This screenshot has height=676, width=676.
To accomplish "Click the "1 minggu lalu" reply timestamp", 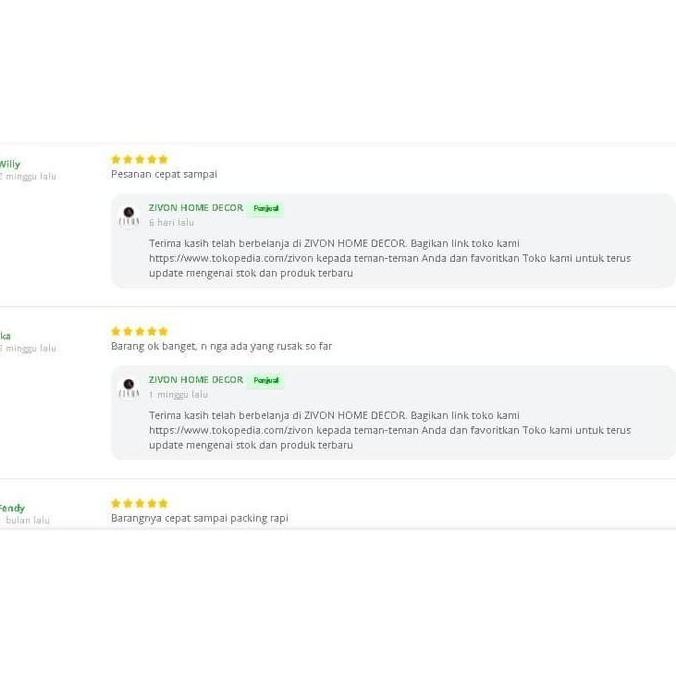I will pos(178,395).
